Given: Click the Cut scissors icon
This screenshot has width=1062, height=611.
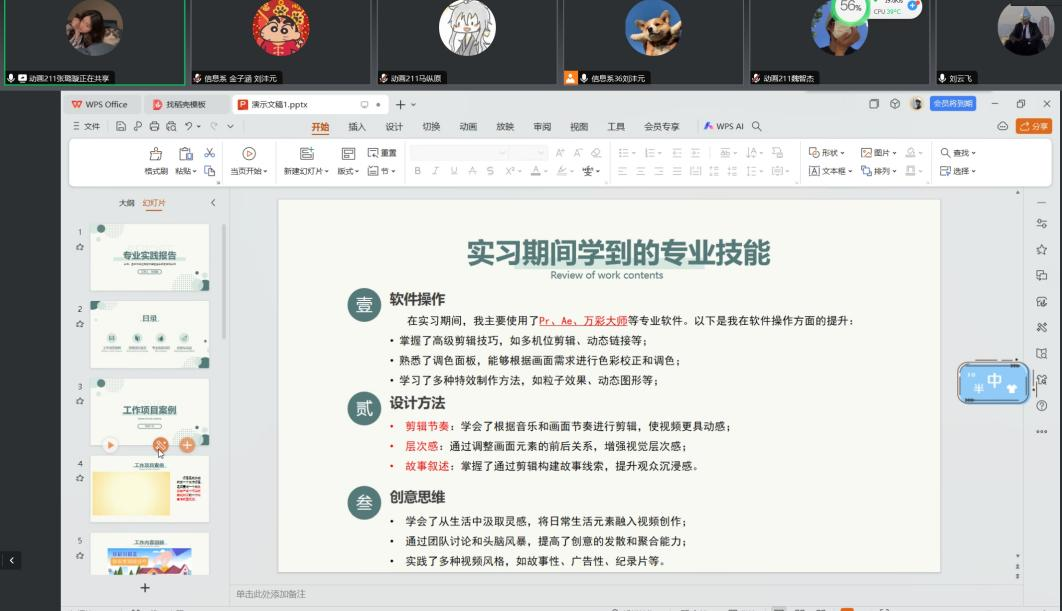Looking at the screenshot, I should (x=209, y=153).
